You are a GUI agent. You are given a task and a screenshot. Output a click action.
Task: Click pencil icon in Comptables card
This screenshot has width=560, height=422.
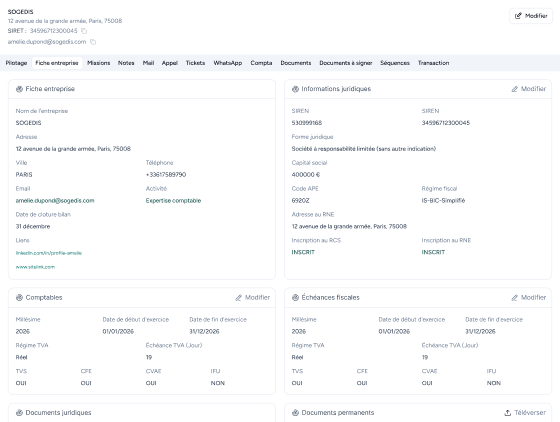(x=239, y=297)
